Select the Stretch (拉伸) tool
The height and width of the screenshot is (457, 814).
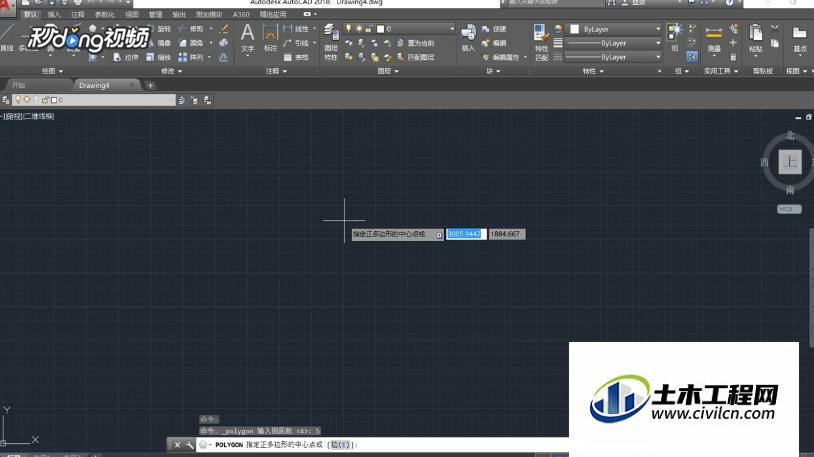(x=126, y=57)
